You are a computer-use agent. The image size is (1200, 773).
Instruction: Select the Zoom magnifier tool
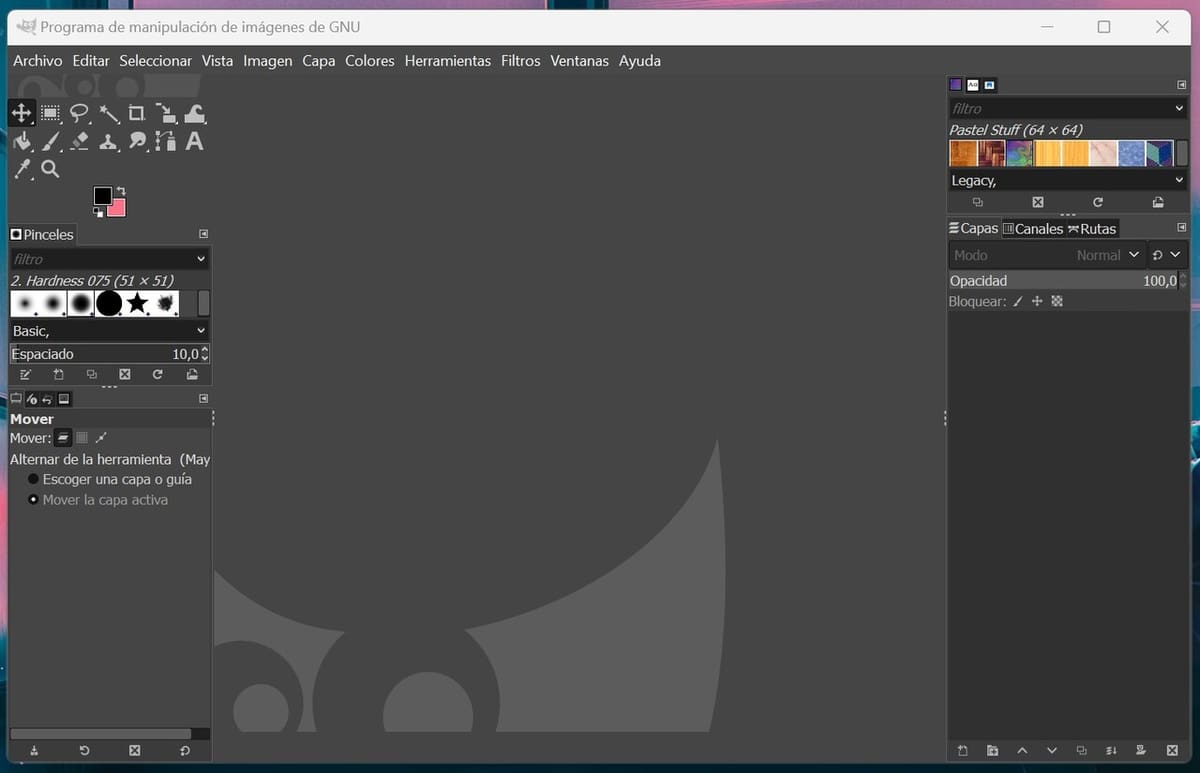click(51, 169)
